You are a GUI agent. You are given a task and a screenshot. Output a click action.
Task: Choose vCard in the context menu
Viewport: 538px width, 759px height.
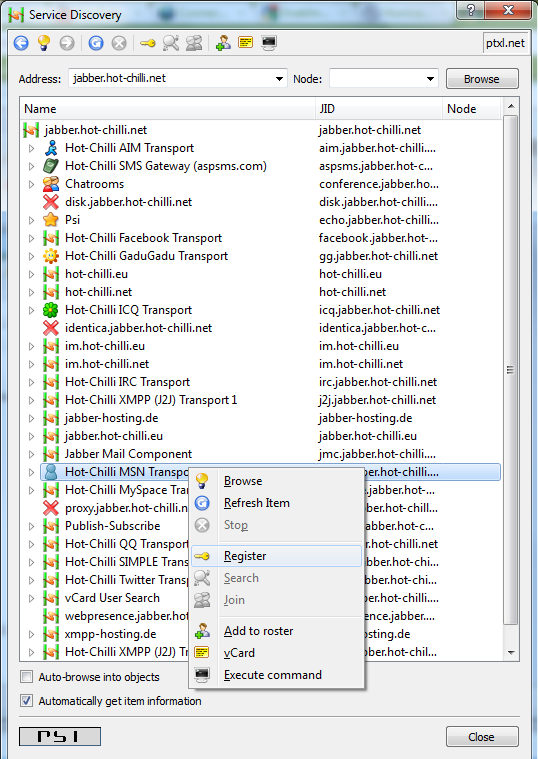[x=277, y=653]
